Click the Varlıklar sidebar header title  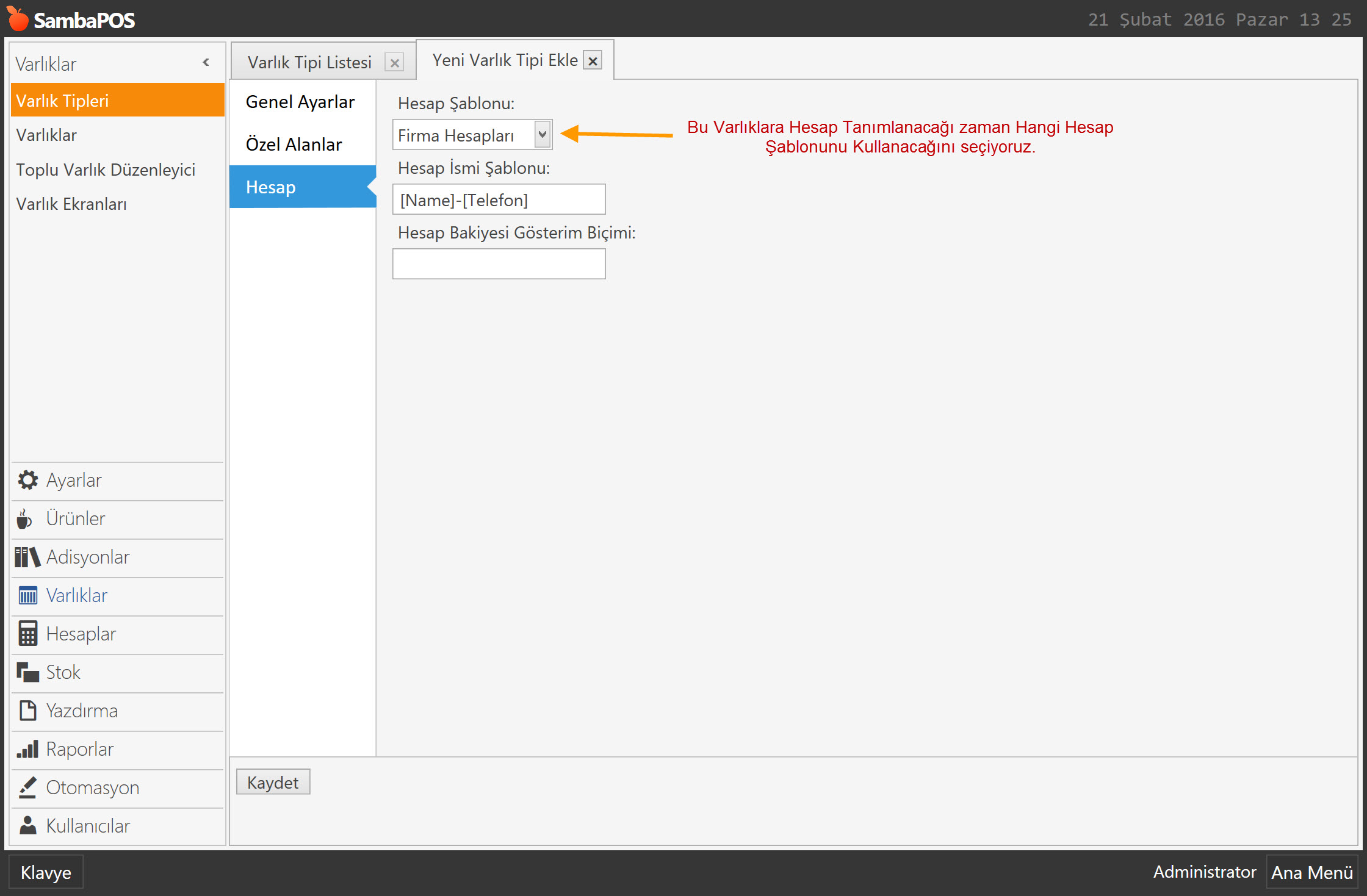[x=46, y=63]
